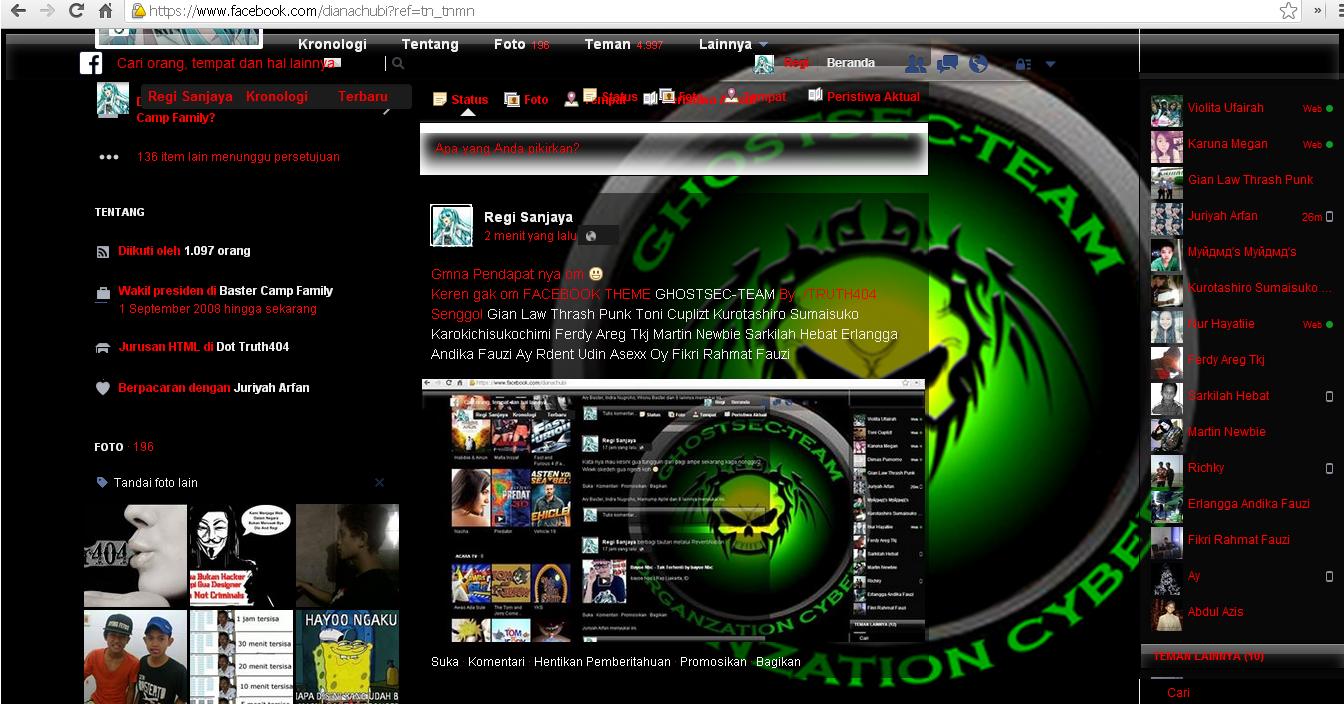Open '136 item lain menunggu persetujuan' link

238,157
